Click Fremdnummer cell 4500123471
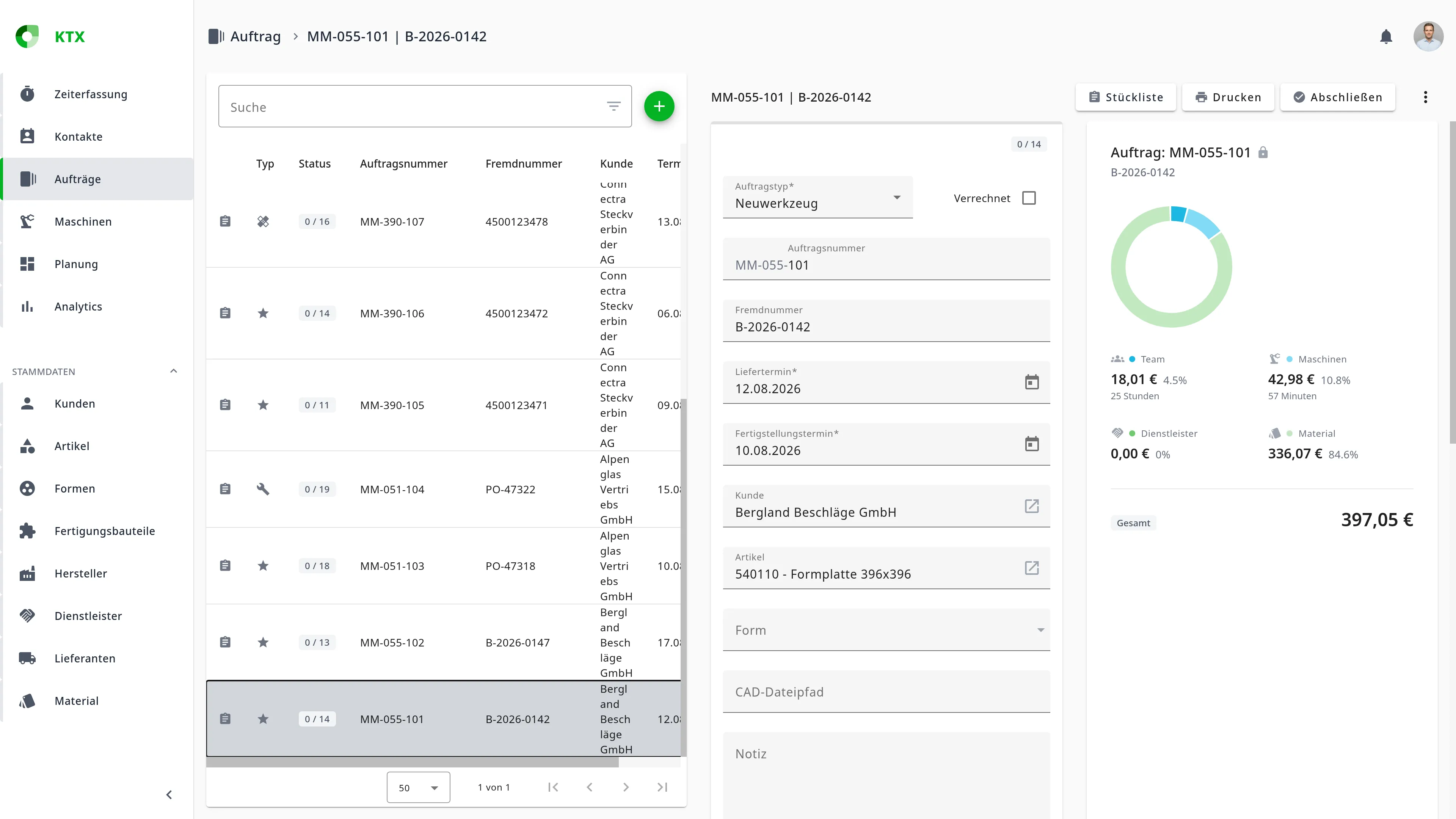 click(x=516, y=405)
